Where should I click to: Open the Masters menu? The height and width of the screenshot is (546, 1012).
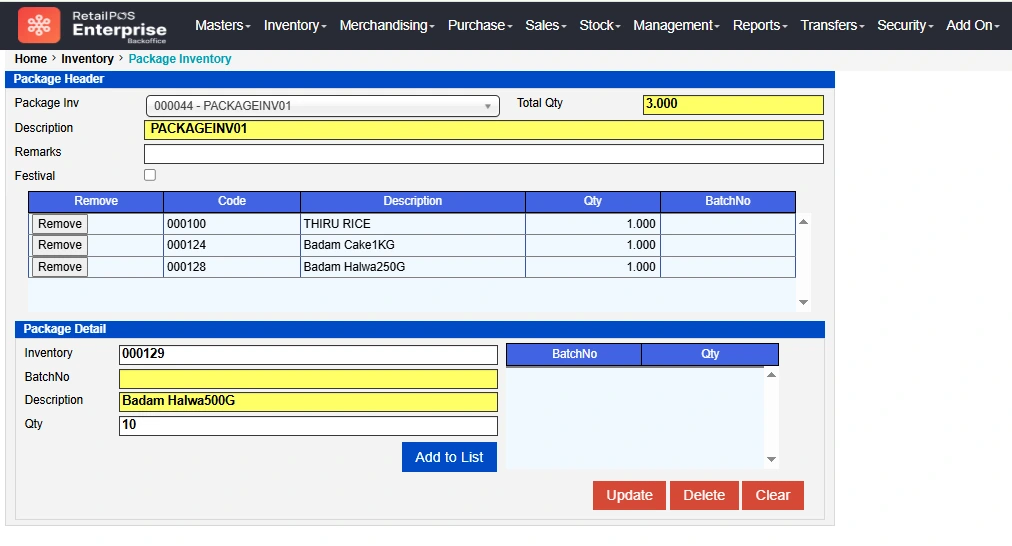[x=223, y=25]
